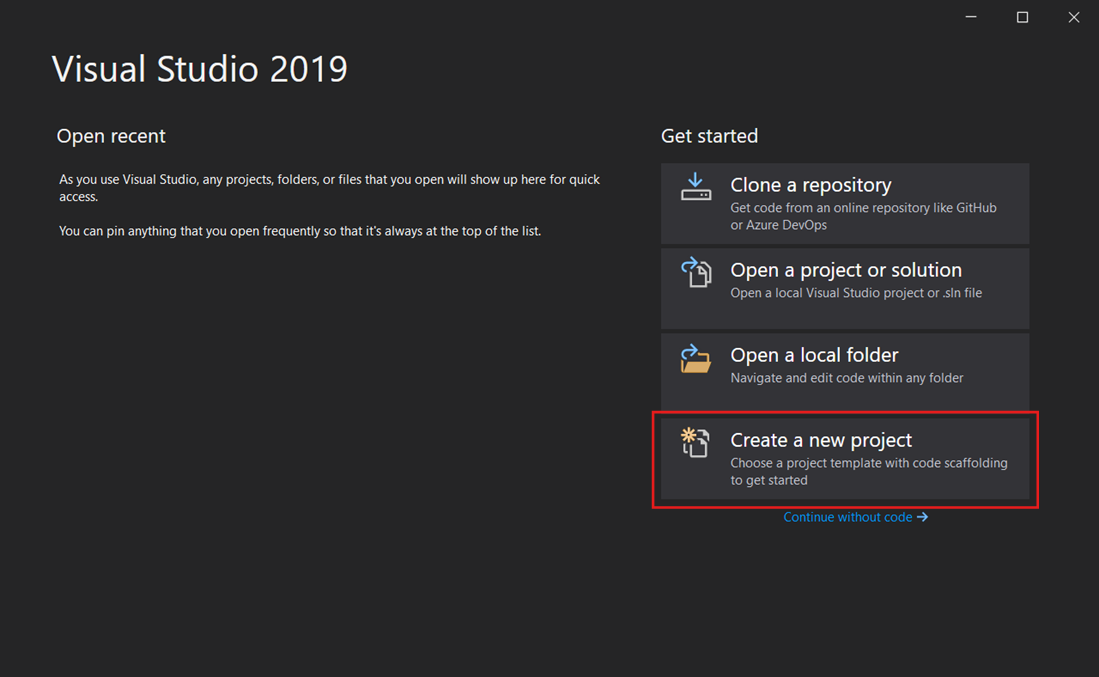Click the Open a local folder icon

coord(695,358)
